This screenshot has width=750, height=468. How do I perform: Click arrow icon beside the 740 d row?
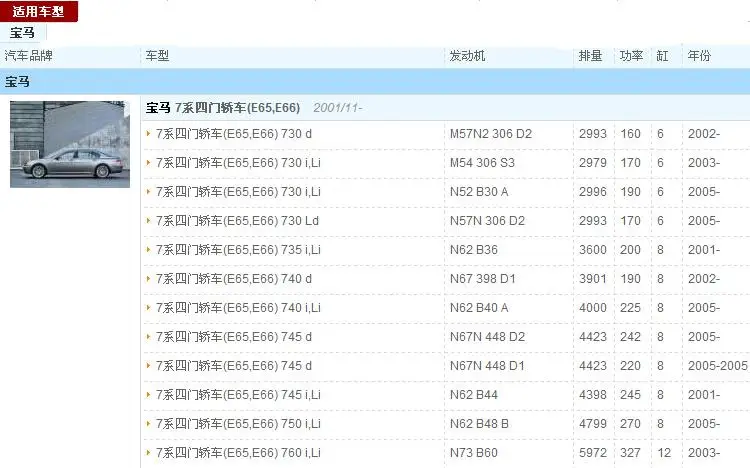tap(149, 279)
